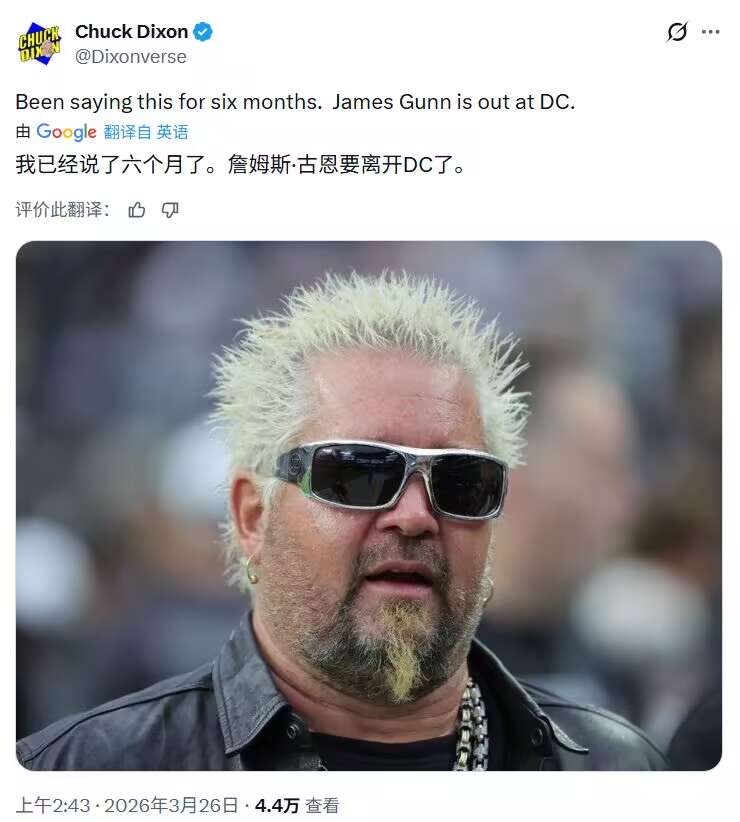
Task: Select the Chinese translated tweet text
Action: pyautogui.click(x=240, y=165)
